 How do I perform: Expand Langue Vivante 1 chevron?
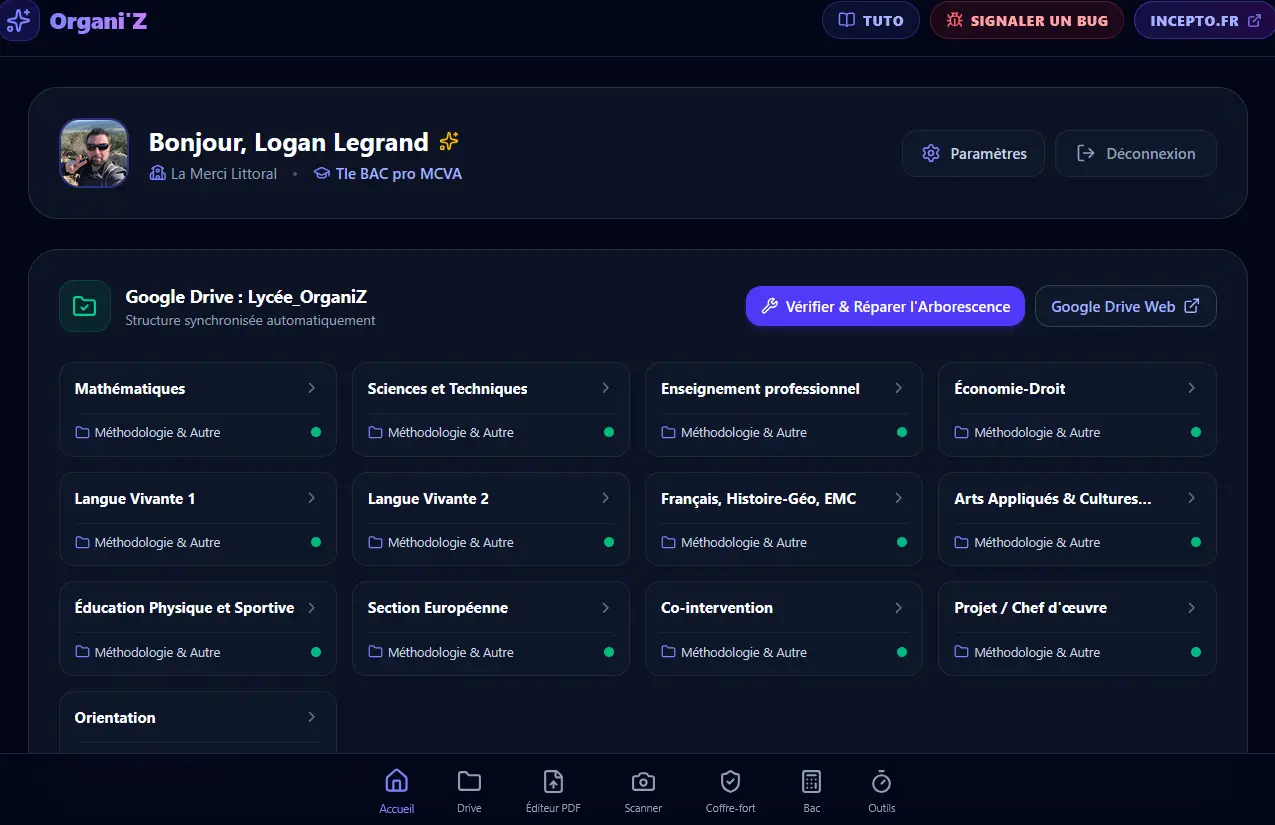[x=312, y=498]
